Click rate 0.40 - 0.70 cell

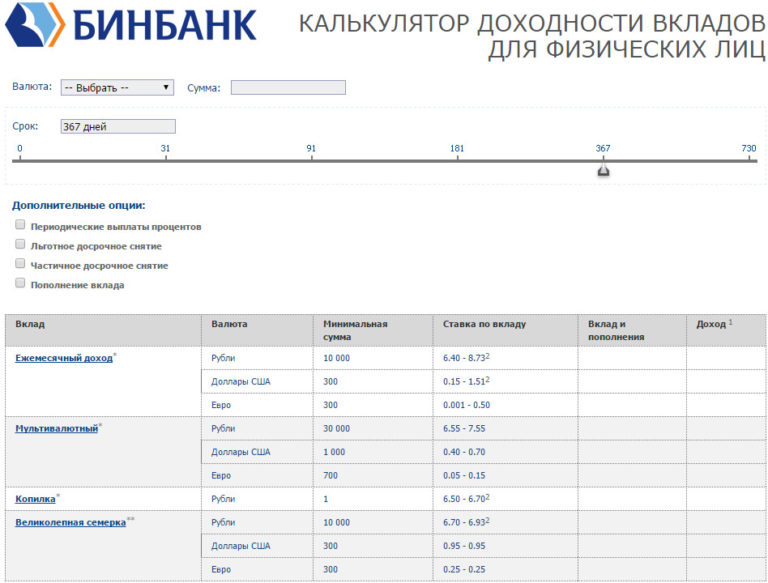[x=505, y=452]
